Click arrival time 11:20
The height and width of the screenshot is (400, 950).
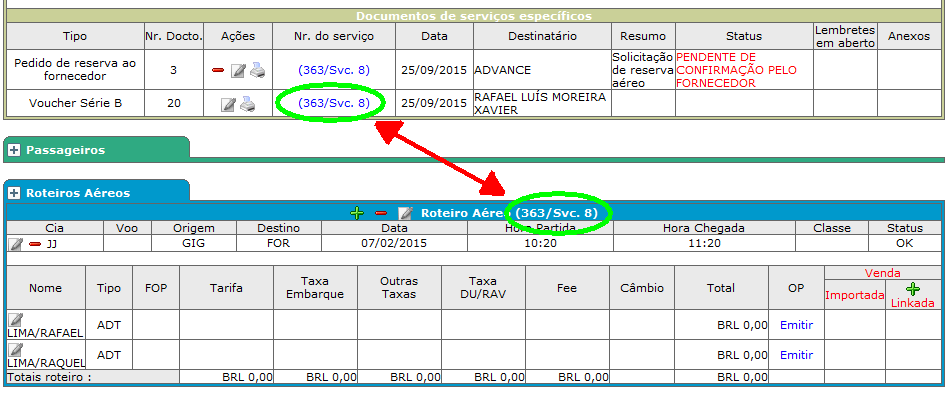click(x=704, y=244)
